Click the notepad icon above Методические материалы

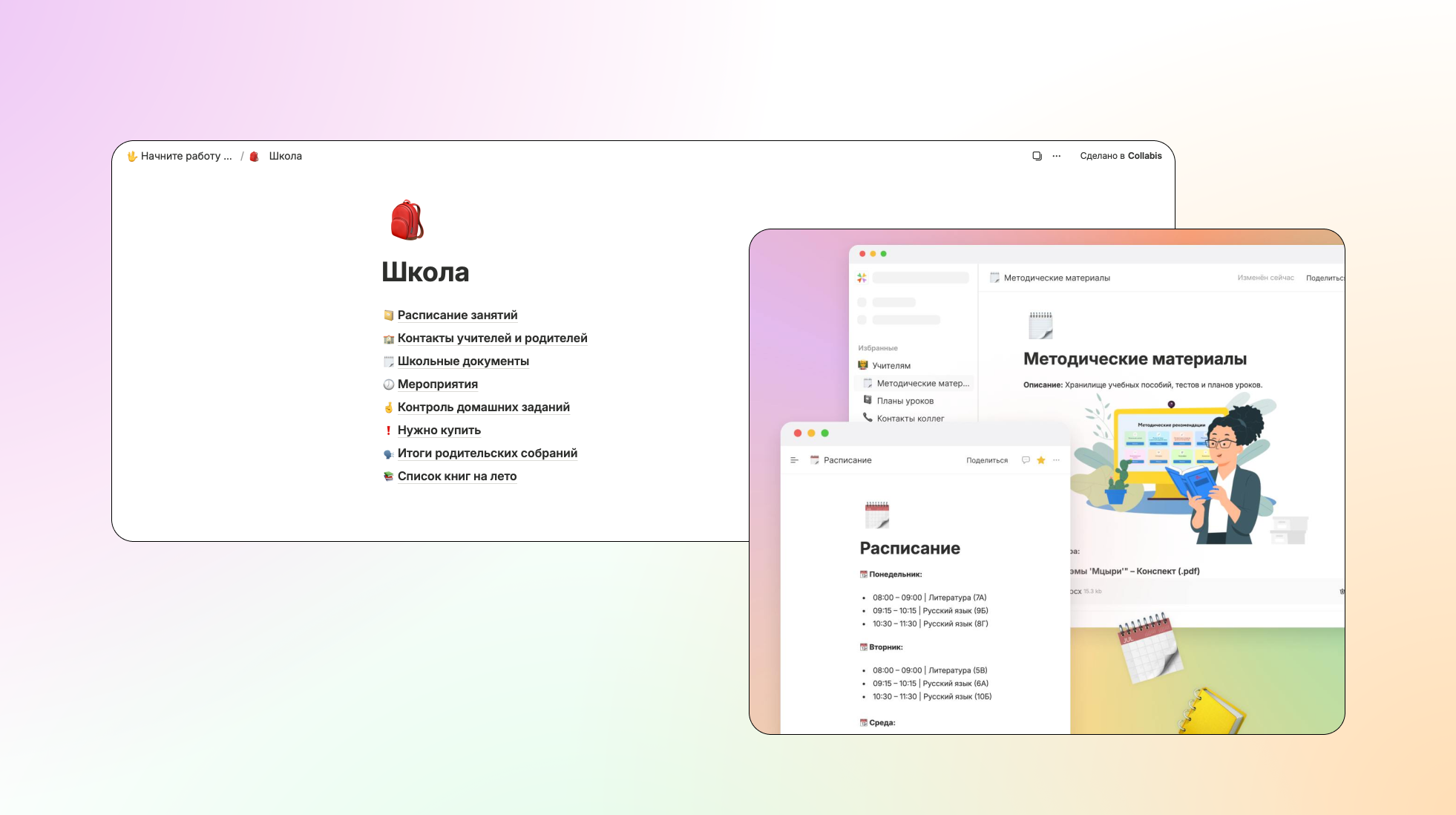1040,325
